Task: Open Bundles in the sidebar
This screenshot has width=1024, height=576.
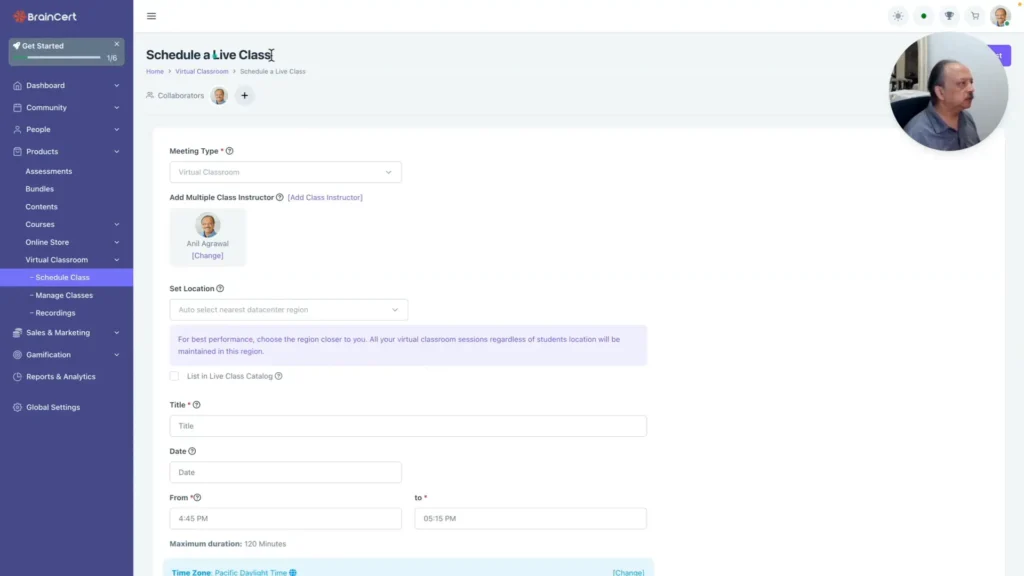Action: (x=40, y=189)
